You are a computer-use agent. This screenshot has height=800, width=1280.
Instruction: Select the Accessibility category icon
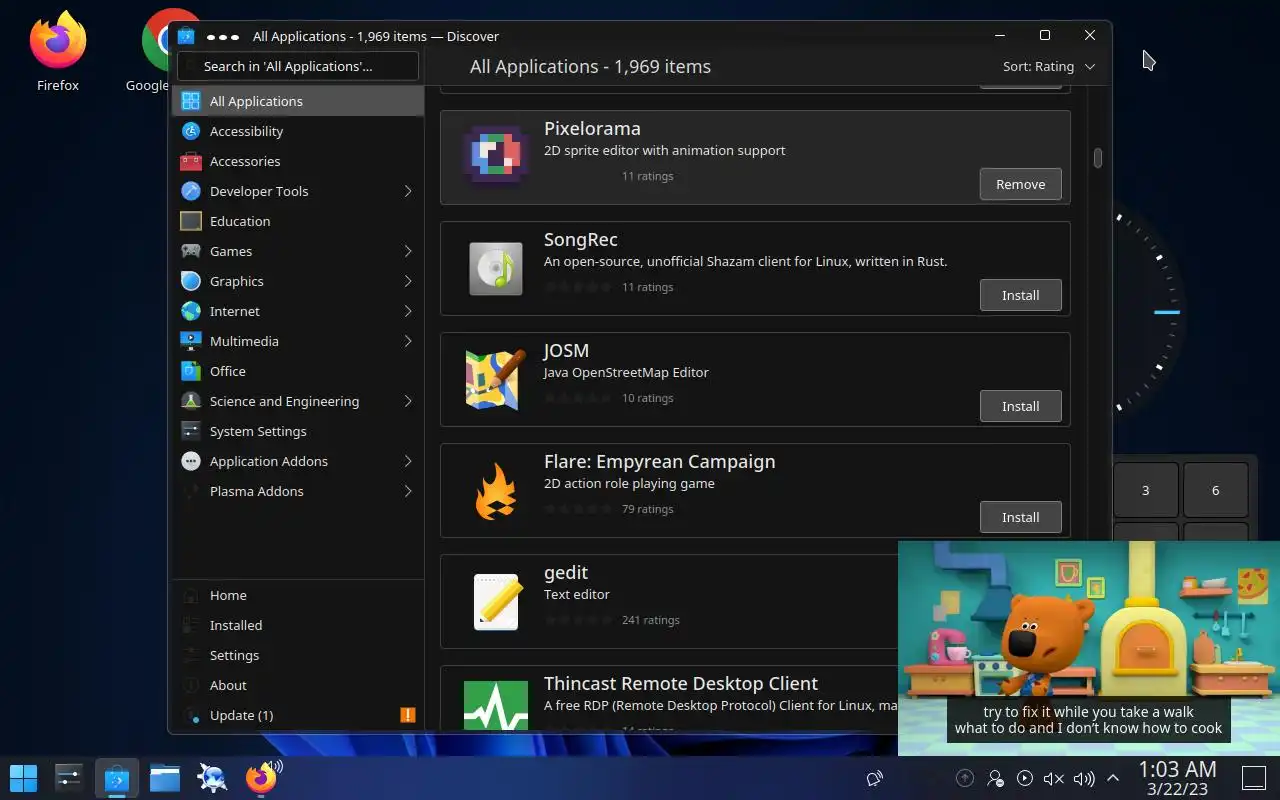[190, 131]
